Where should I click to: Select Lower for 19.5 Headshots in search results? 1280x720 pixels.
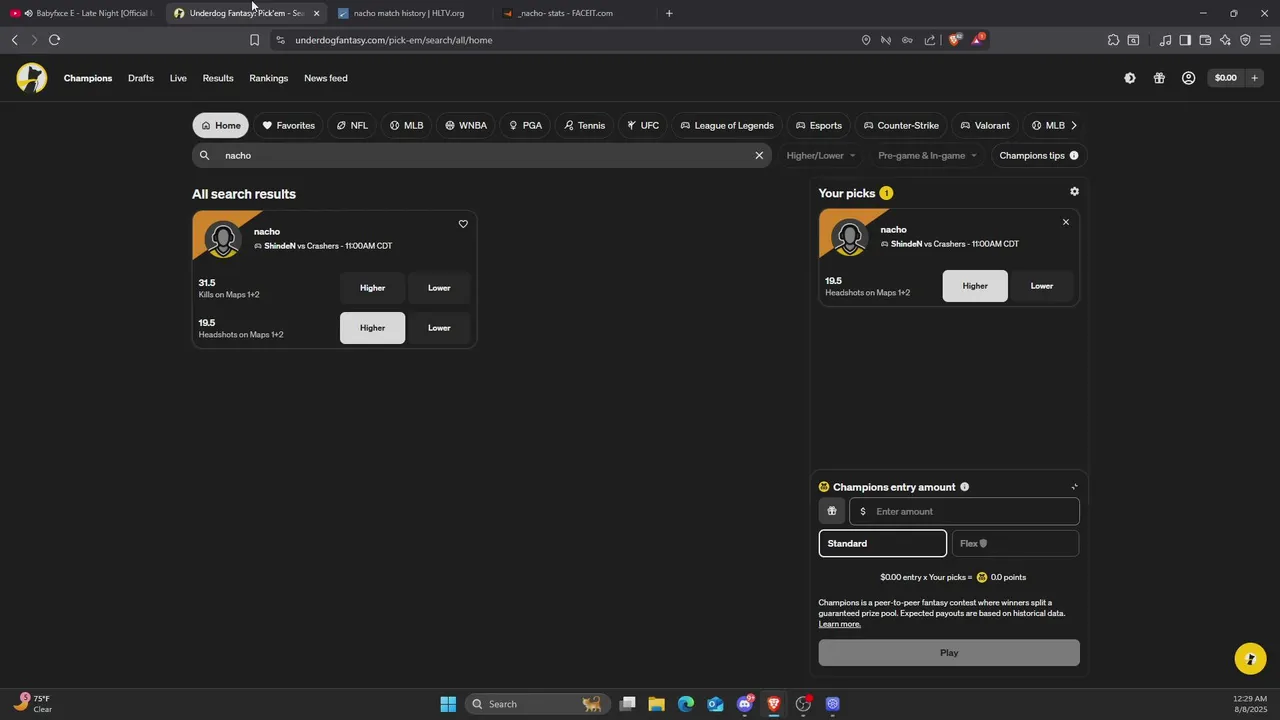tap(439, 328)
